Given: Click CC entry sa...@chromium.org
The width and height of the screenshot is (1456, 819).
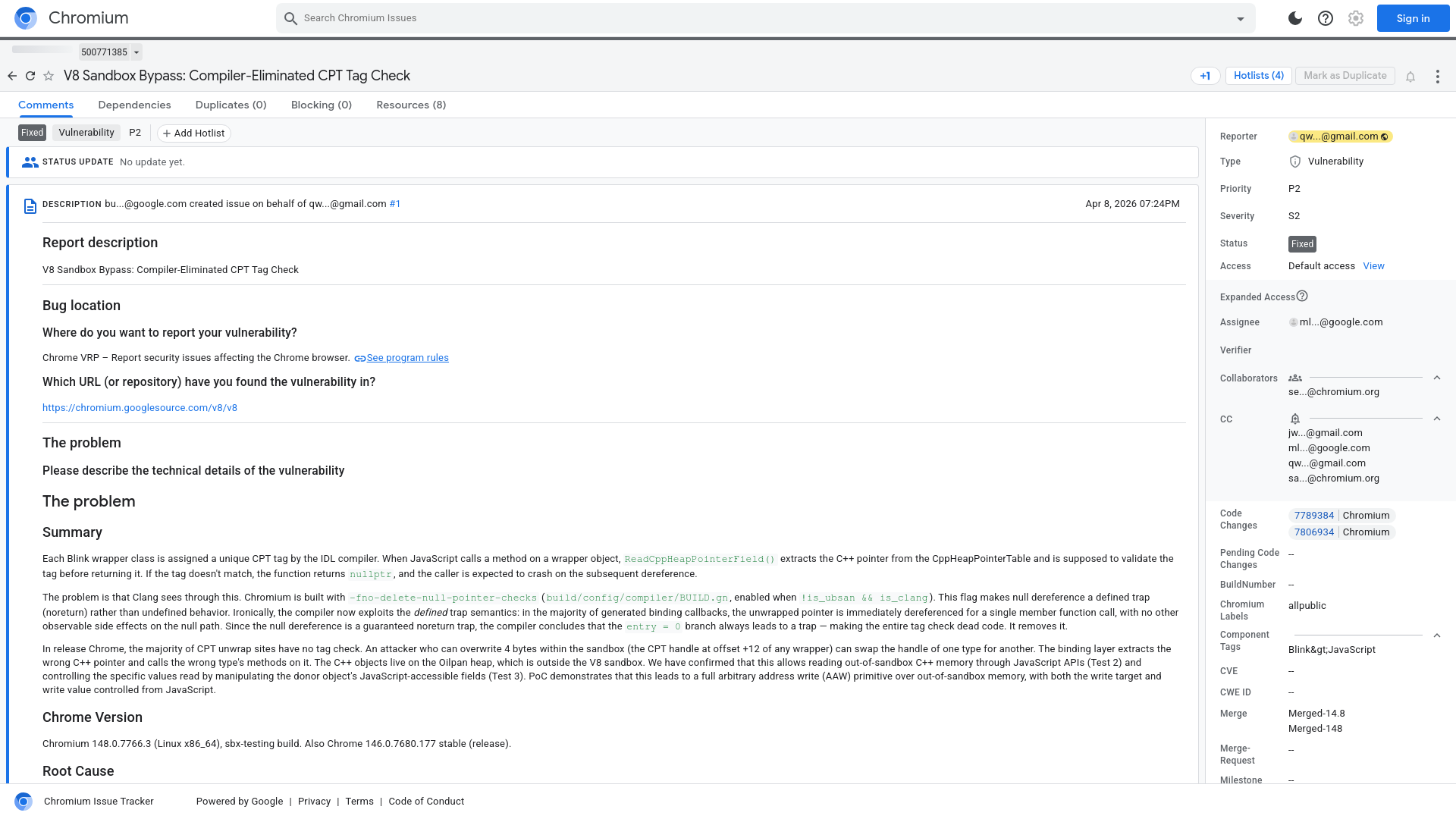Looking at the screenshot, I should pos(1333,479).
